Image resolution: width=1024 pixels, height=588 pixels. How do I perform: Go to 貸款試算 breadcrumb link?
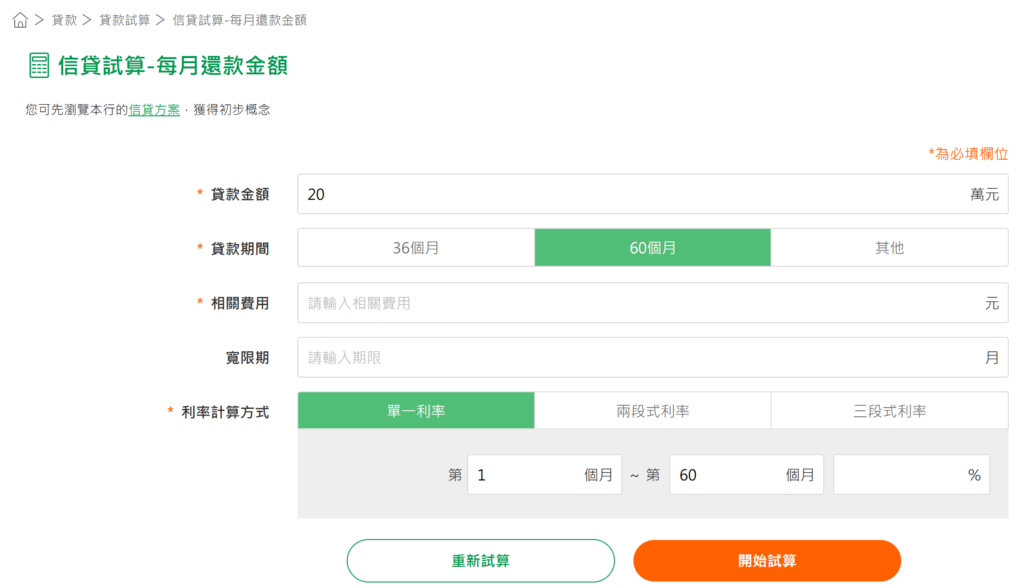(124, 20)
